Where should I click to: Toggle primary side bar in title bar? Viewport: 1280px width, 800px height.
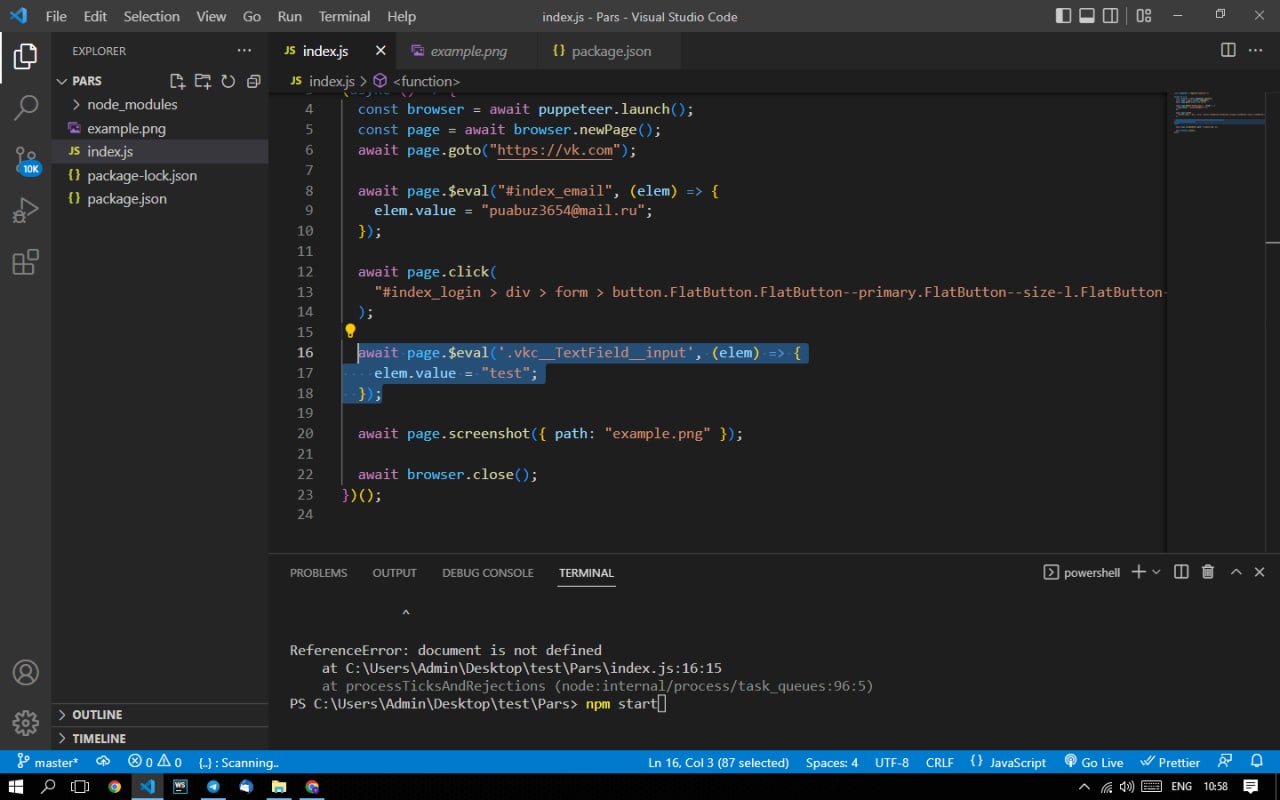(1063, 16)
